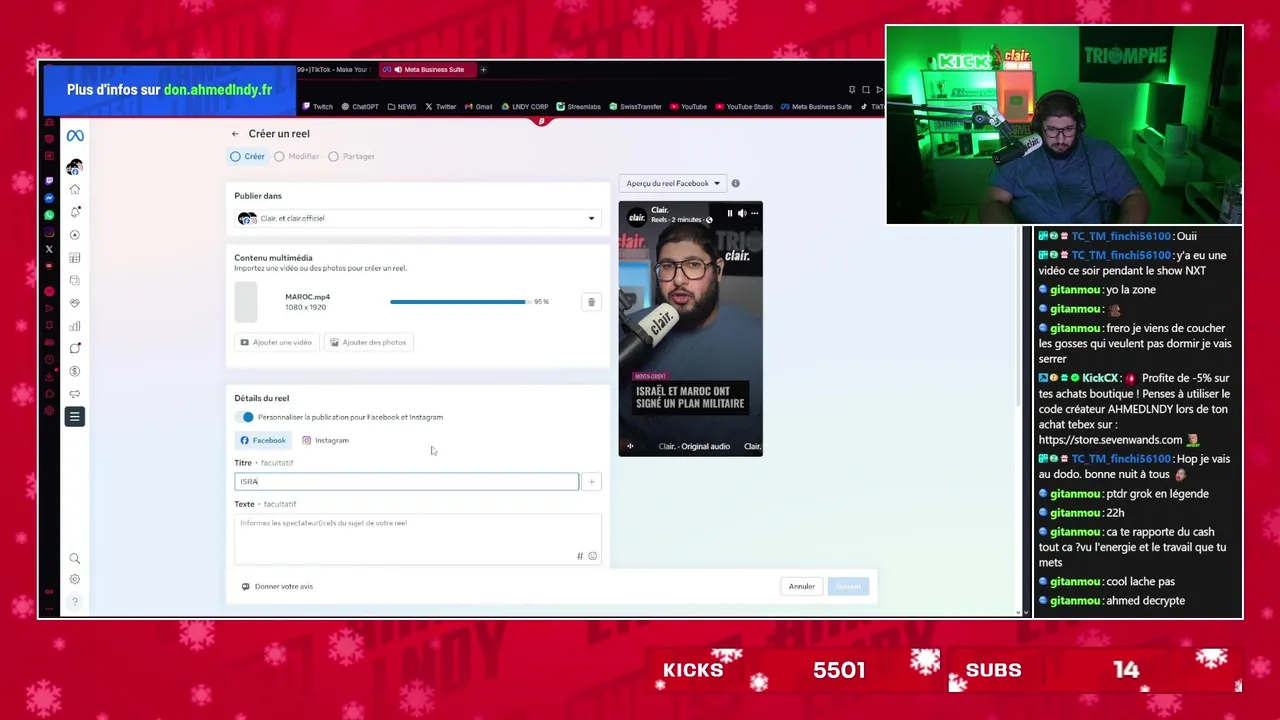Open the notifications bell in Meta sidebar

click(75, 212)
